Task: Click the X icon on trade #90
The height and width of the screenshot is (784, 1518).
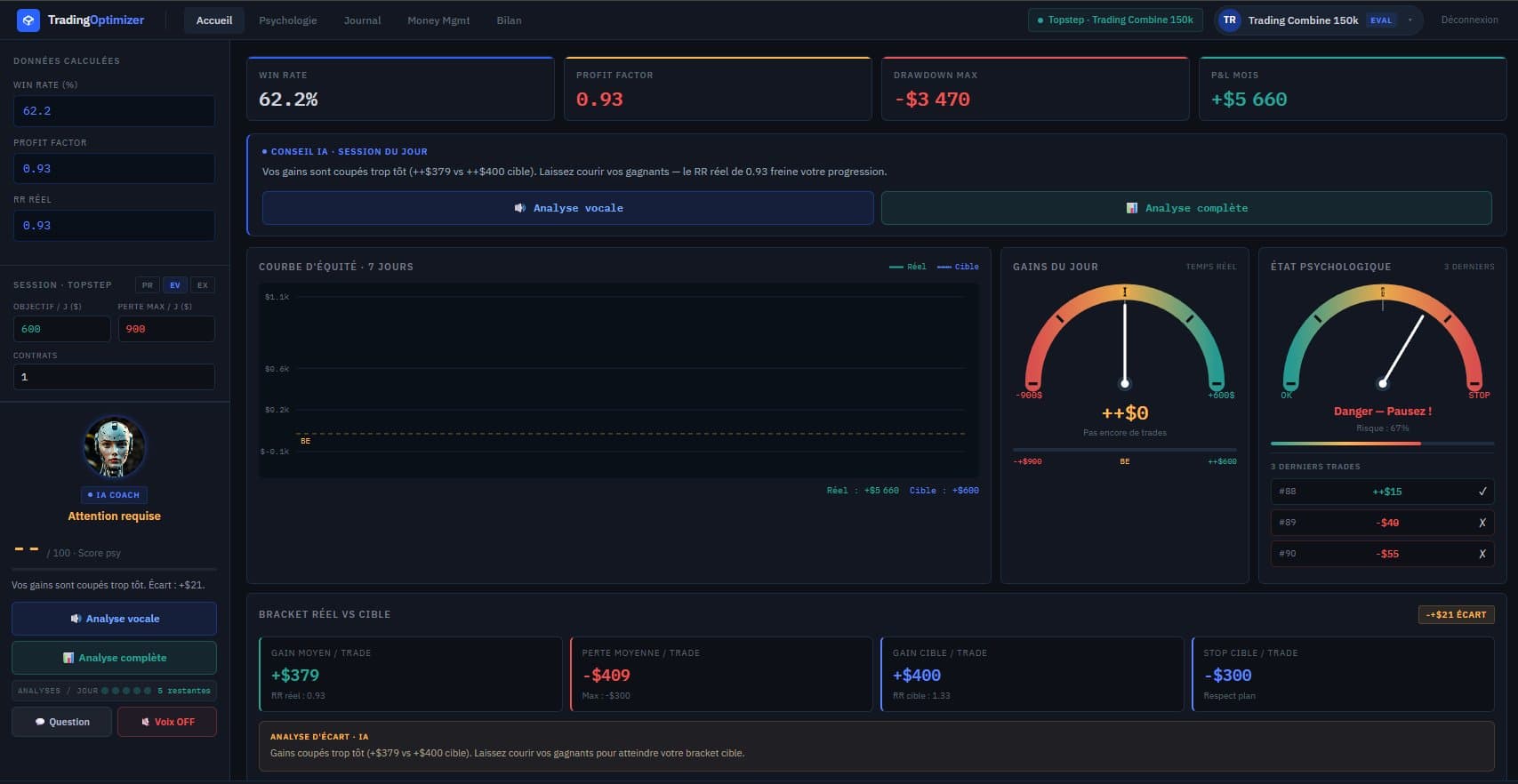Action: pyautogui.click(x=1482, y=554)
